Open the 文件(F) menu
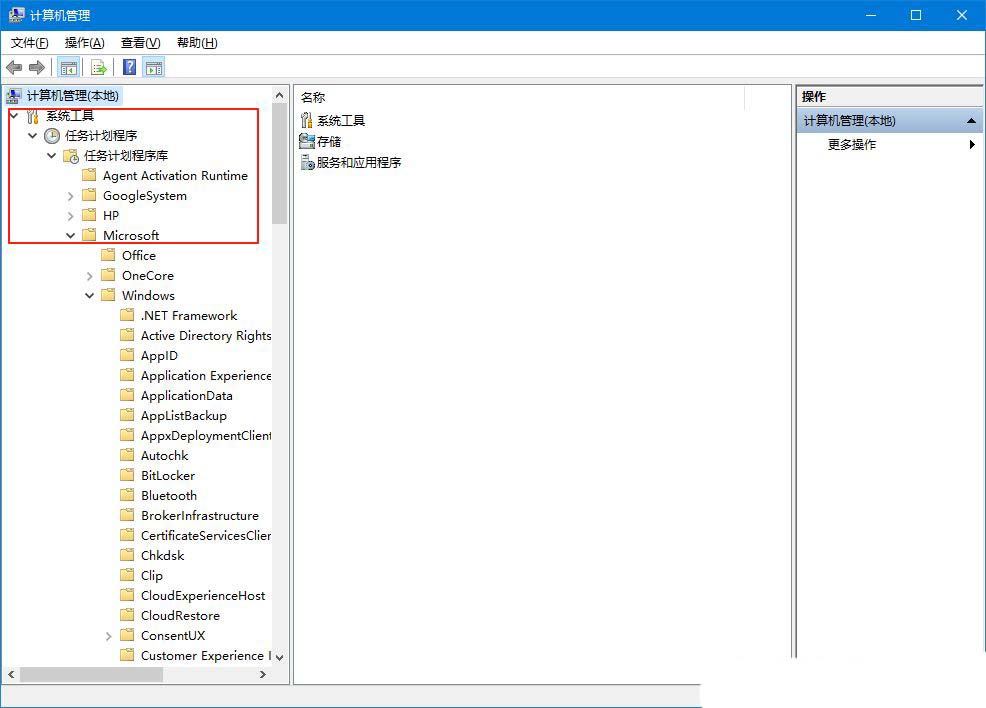Screen dimensions: 986x708 coord(29,43)
